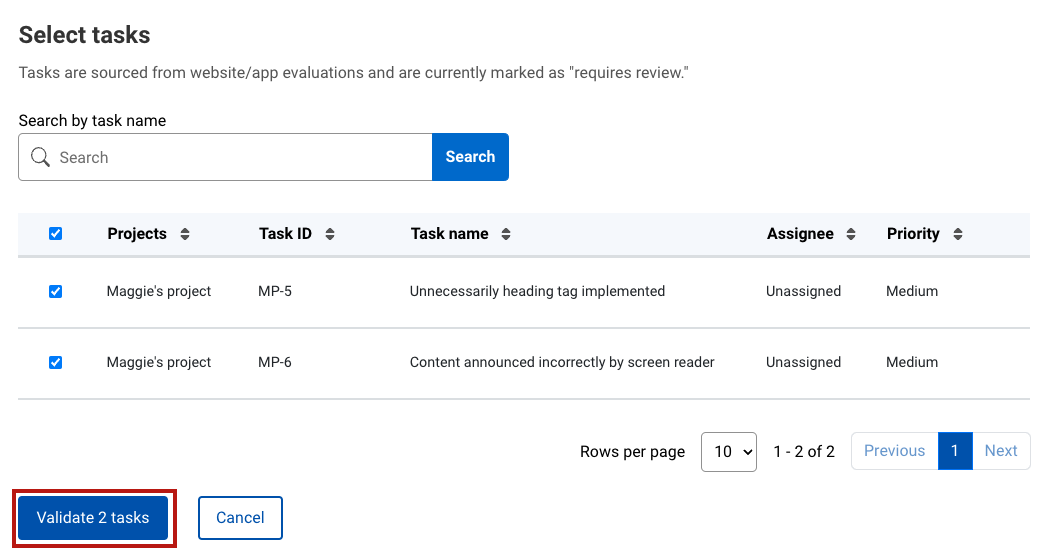Select page 1 in pagination

[955, 451]
